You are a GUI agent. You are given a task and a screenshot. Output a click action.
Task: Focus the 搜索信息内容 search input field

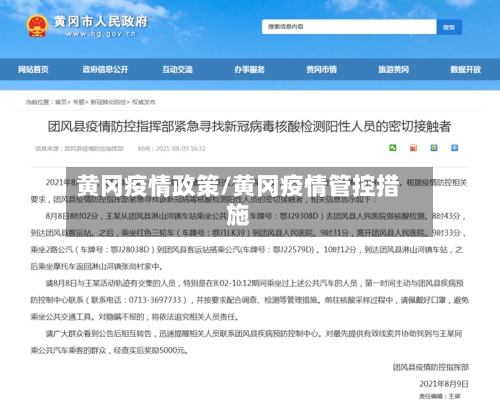tap(349, 27)
